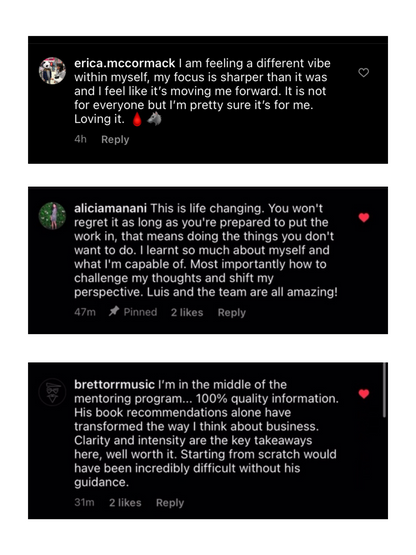The image size is (416, 555).
Task: Click the wolf emoji in Erica's comment
Action: point(154,119)
